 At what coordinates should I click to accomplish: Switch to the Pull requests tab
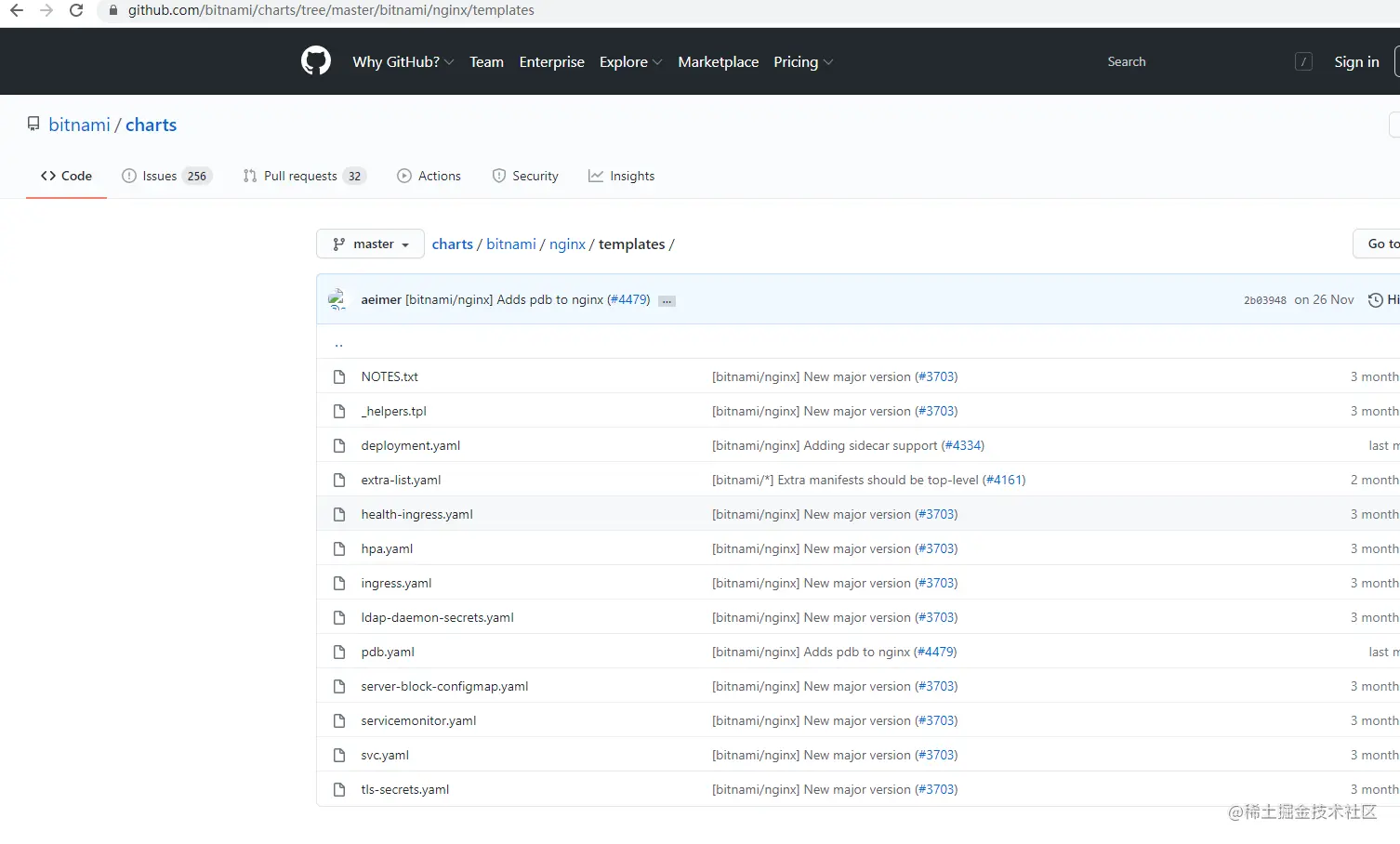point(305,176)
